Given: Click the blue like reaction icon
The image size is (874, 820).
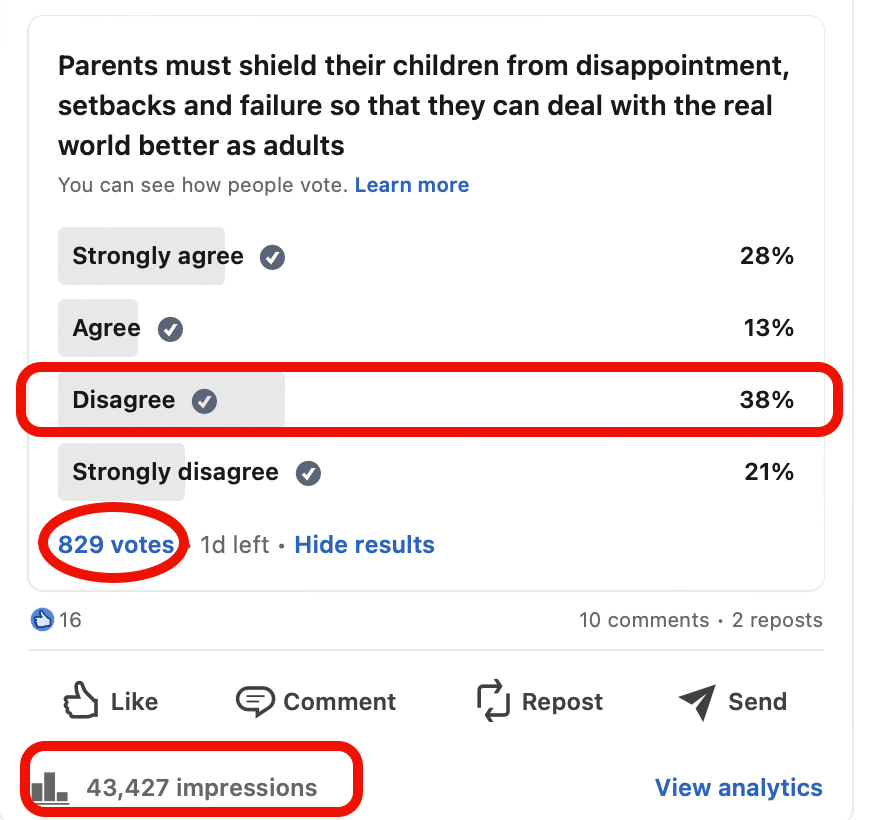Looking at the screenshot, I should pos(43,620).
